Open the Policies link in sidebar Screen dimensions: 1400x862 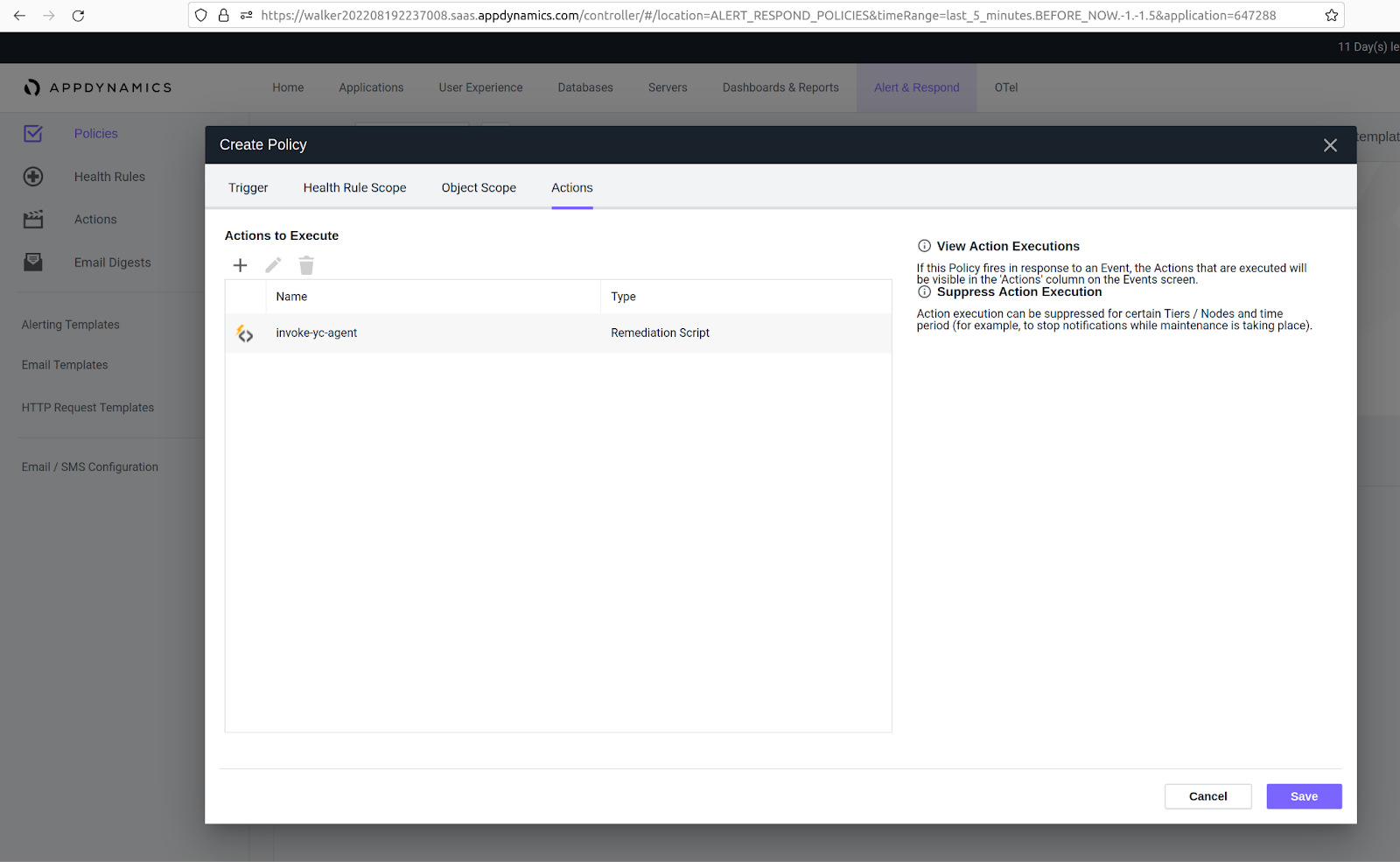pos(96,134)
